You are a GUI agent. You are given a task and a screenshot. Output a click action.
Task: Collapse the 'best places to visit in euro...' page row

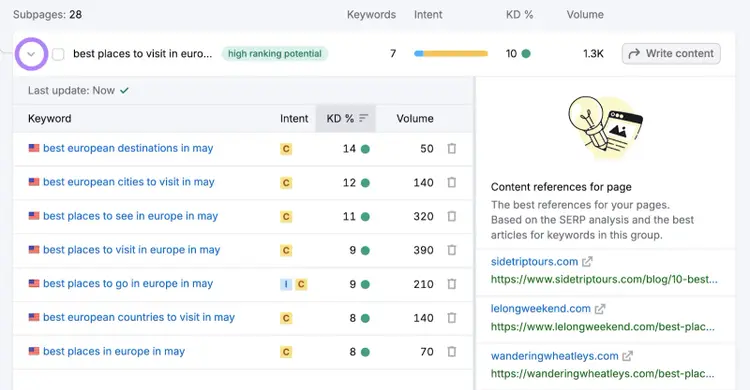31,54
